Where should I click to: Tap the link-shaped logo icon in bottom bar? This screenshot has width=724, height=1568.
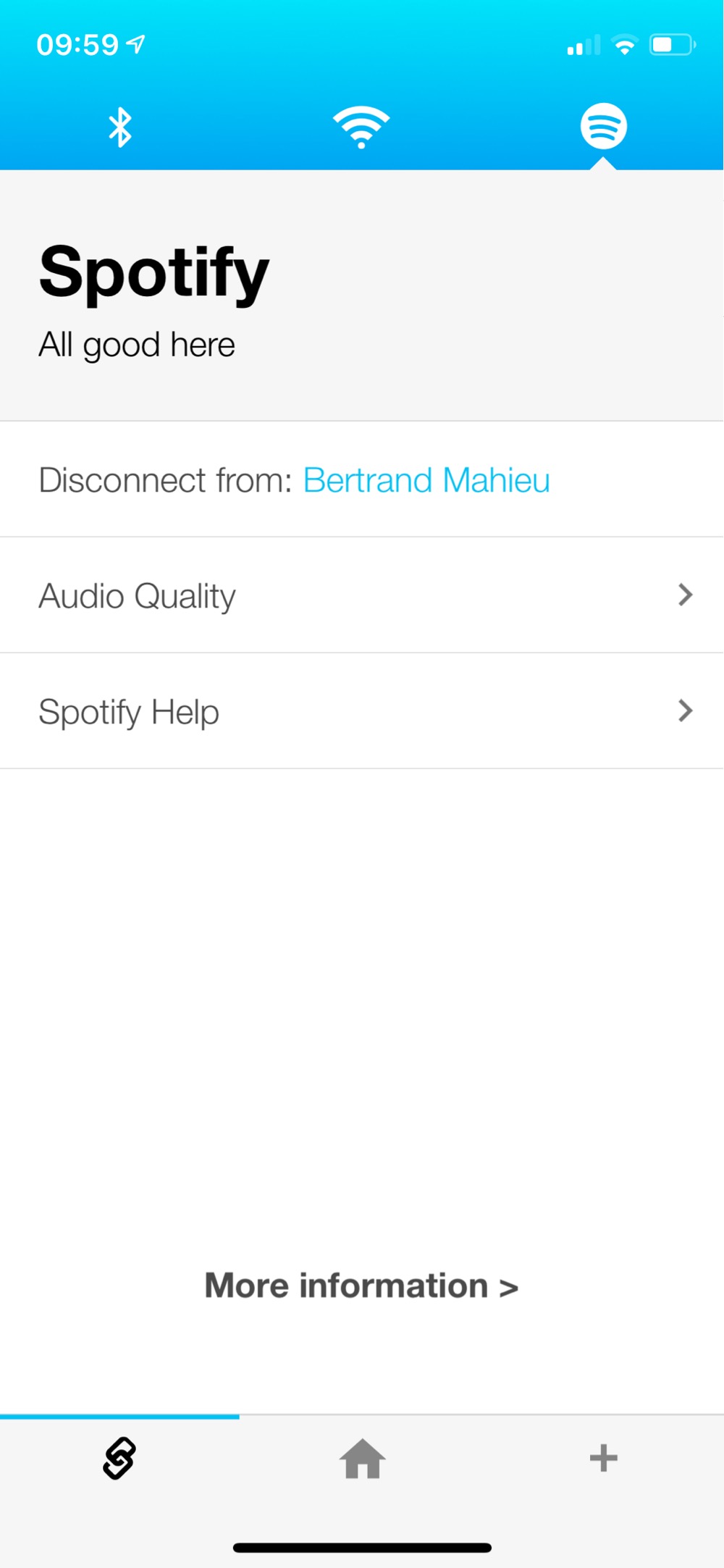pyautogui.click(x=119, y=1458)
